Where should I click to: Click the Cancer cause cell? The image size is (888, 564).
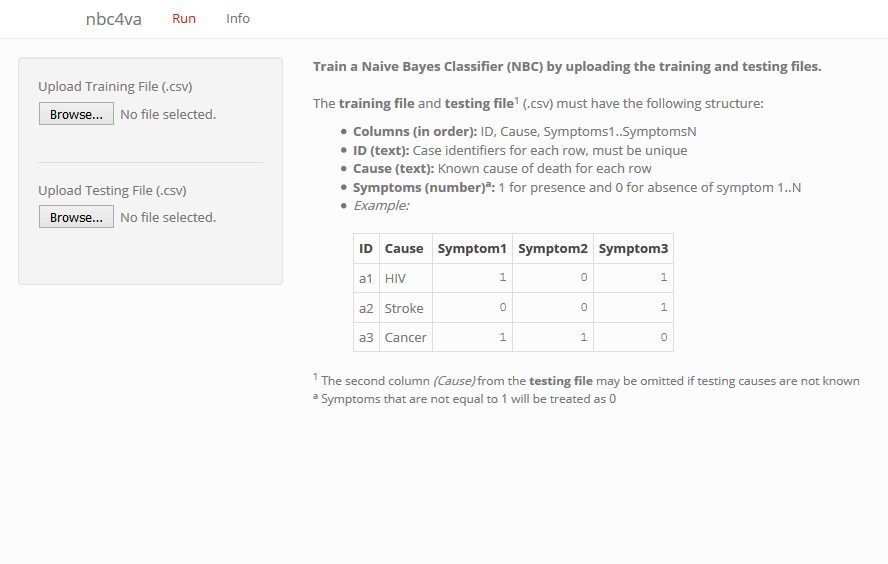pos(405,337)
